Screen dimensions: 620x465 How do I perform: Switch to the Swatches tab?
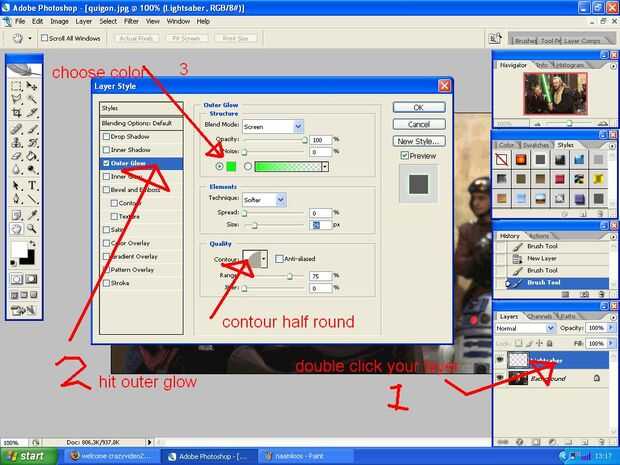tap(536, 145)
